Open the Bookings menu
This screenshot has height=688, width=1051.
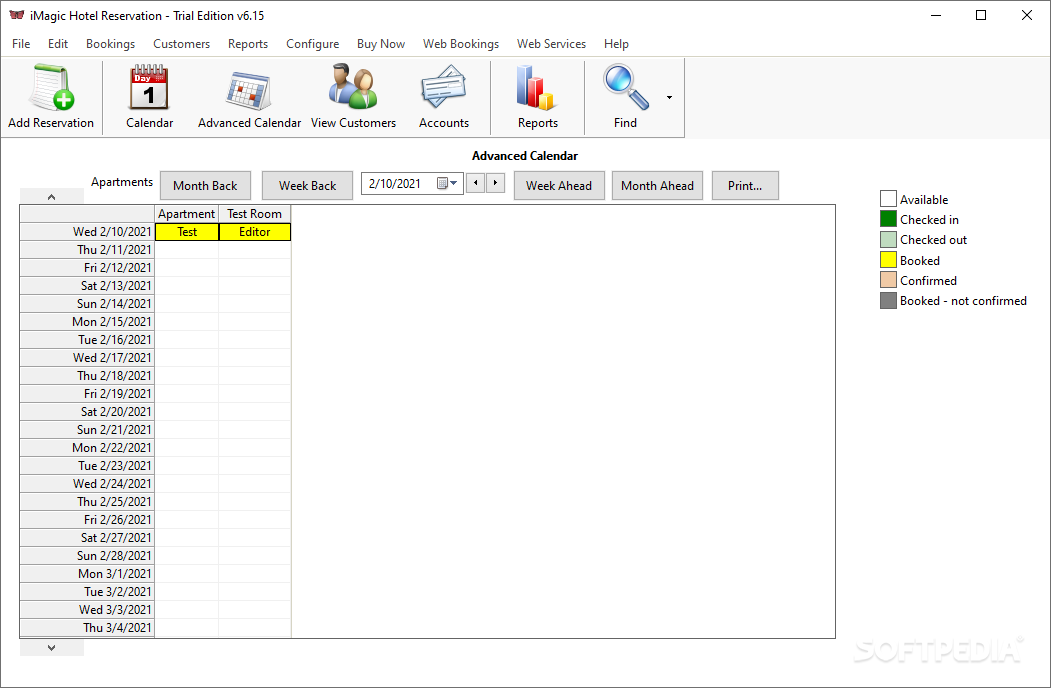111,44
